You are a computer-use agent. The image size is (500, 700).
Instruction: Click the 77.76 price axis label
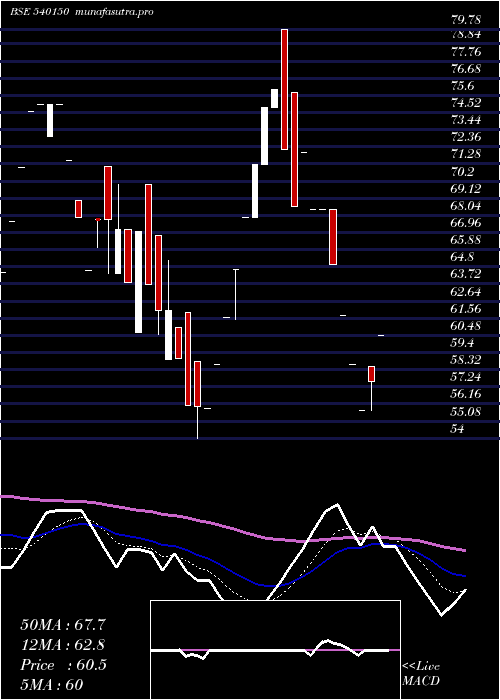466,52
